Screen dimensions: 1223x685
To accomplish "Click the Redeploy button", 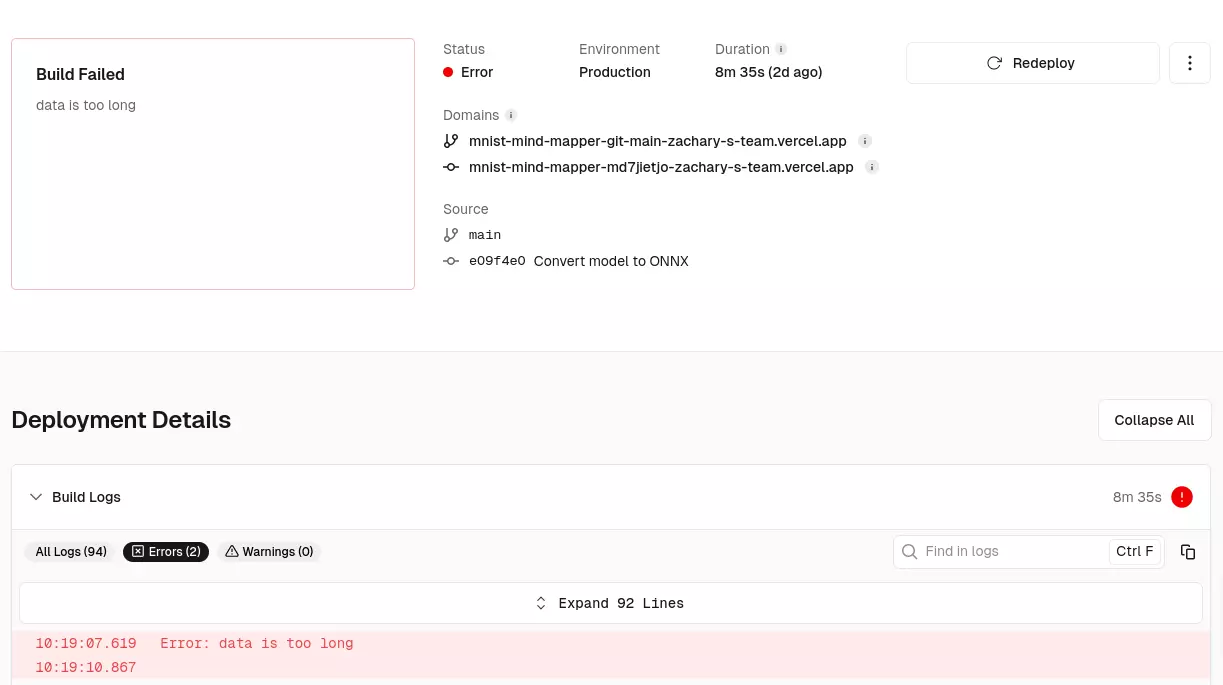I will pos(1032,63).
